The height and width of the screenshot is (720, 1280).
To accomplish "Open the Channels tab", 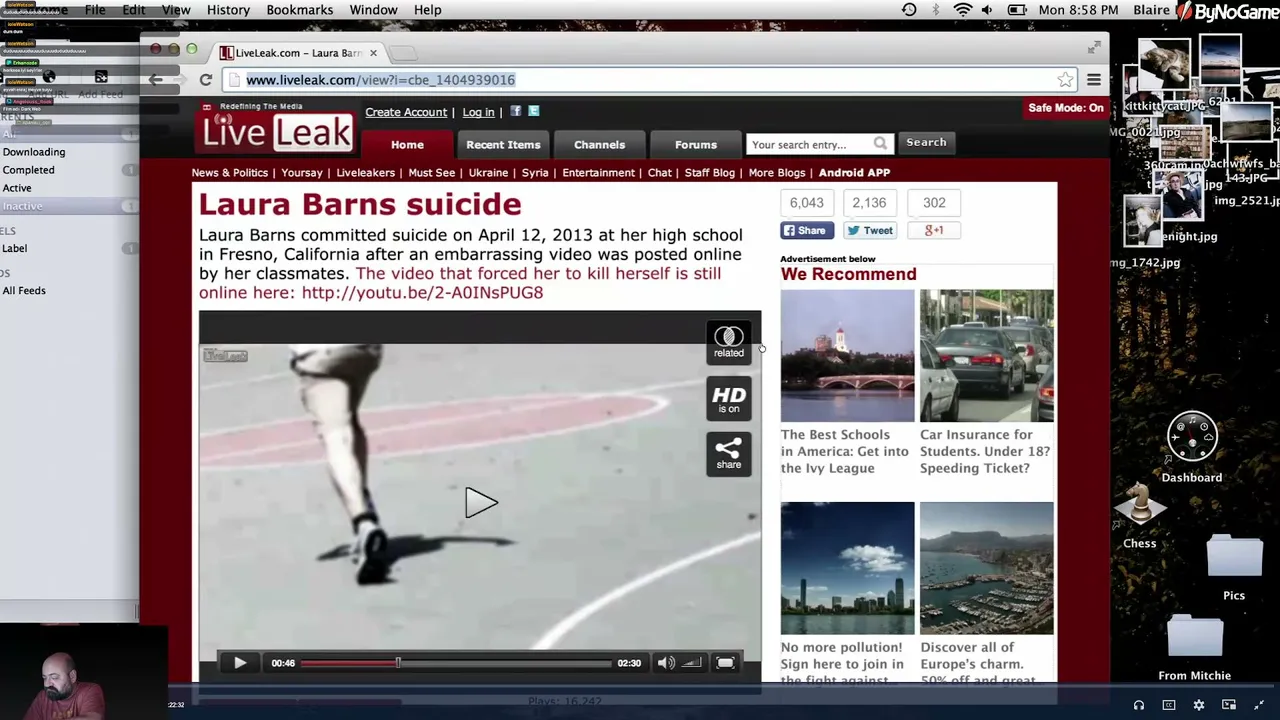I will coord(599,145).
